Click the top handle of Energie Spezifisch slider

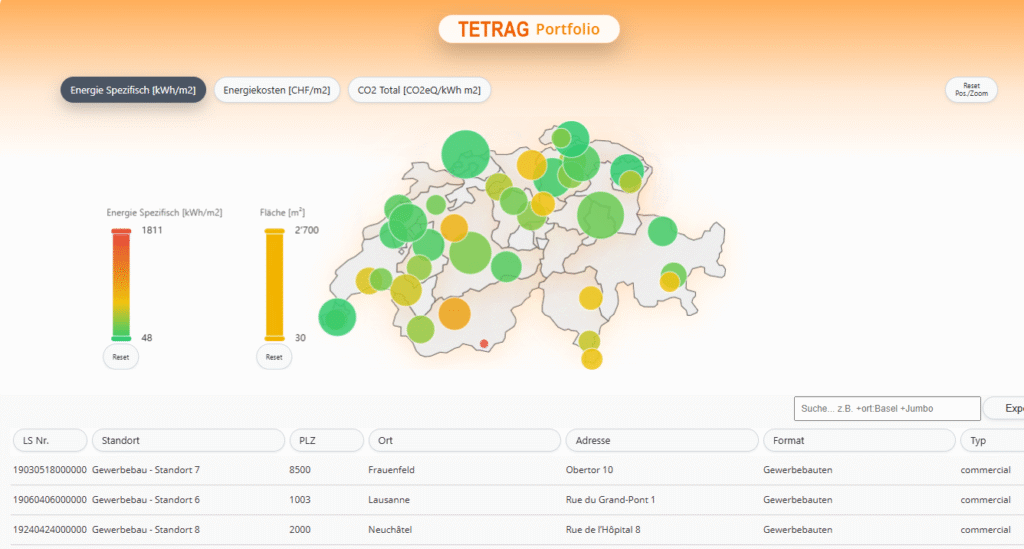(x=121, y=232)
